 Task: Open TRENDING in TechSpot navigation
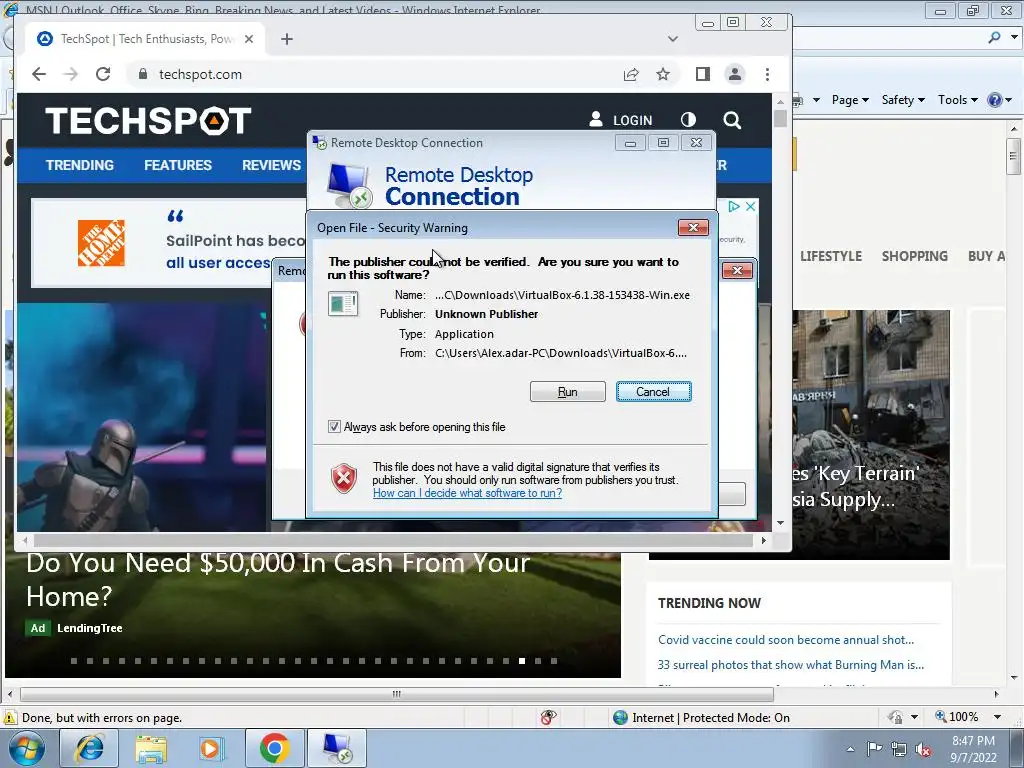coord(80,165)
